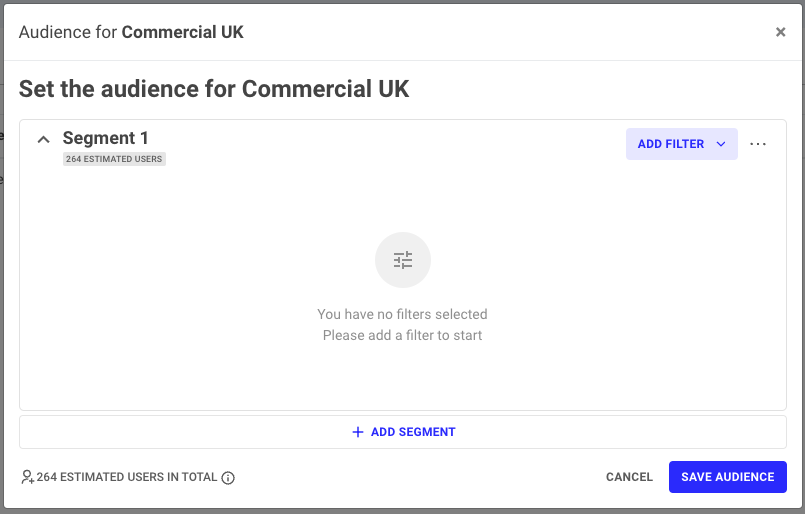This screenshot has height=514, width=805.
Task: Cancel the audience changes
Action: [629, 477]
